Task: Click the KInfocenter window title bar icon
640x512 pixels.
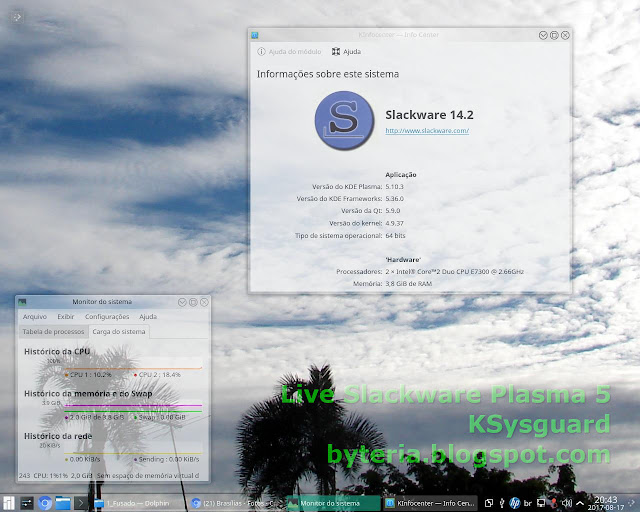Action: [x=255, y=35]
